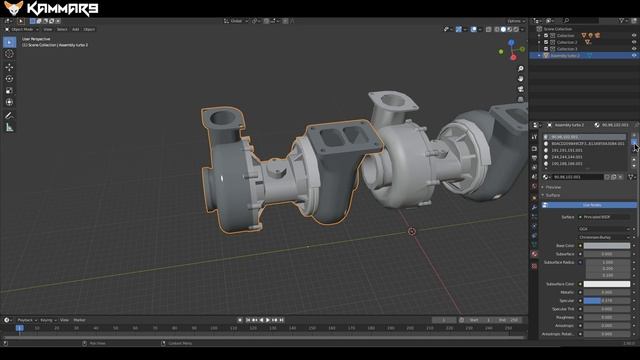The width and height of the screenshot is (640, 360).
Task: Open the Principled BSDF surface selector
Action: (604, 217)
